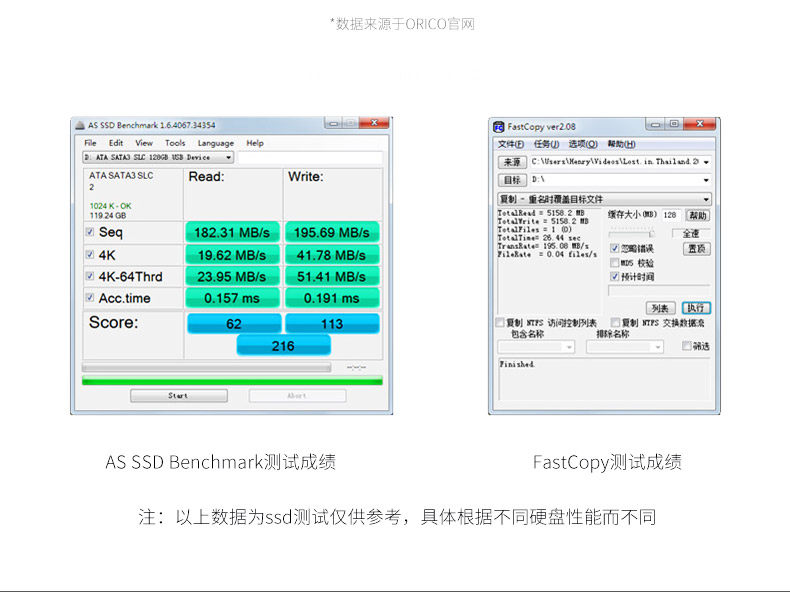Open Language menu in AS SSD Benchmark

click(x=216, y=143)
